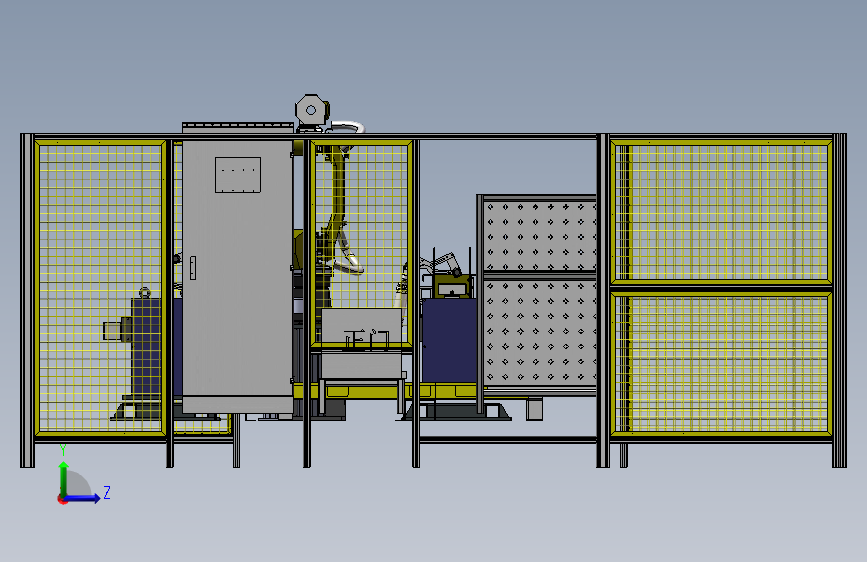Click the green Y axis arrow of triad
This screenshot has width=867, height=562.
63,478
